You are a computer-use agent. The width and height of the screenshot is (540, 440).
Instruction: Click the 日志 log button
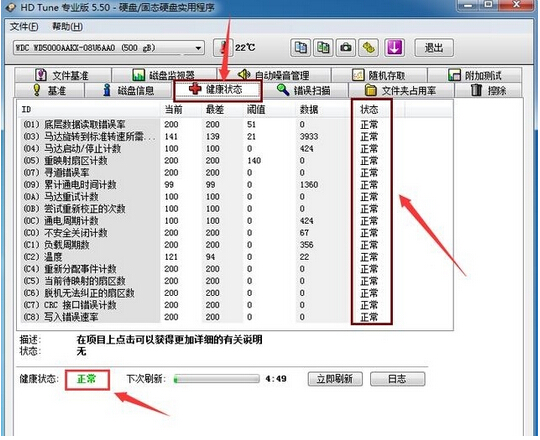coord(397,379)
